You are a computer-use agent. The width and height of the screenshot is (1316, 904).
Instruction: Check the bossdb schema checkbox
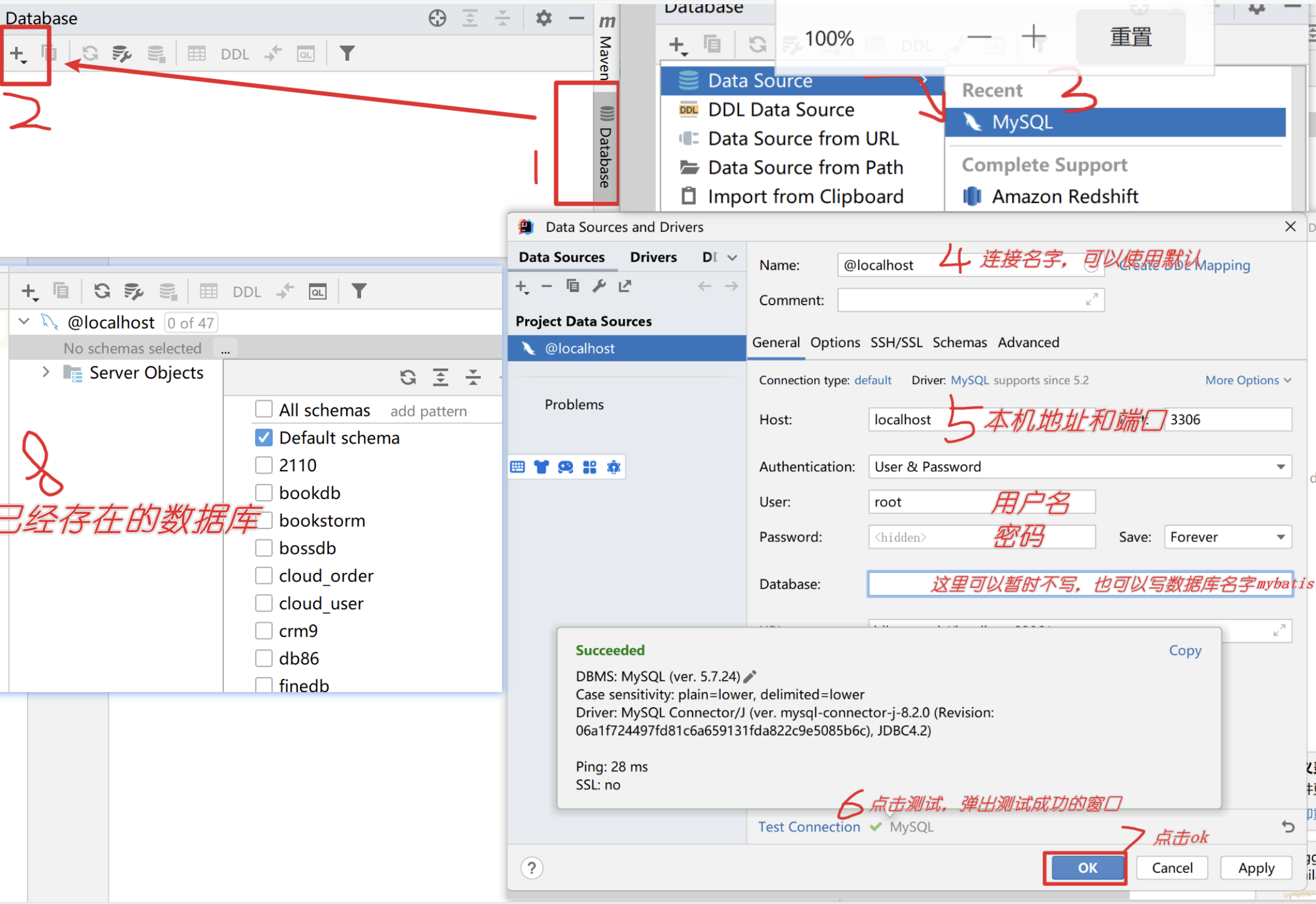264,548
